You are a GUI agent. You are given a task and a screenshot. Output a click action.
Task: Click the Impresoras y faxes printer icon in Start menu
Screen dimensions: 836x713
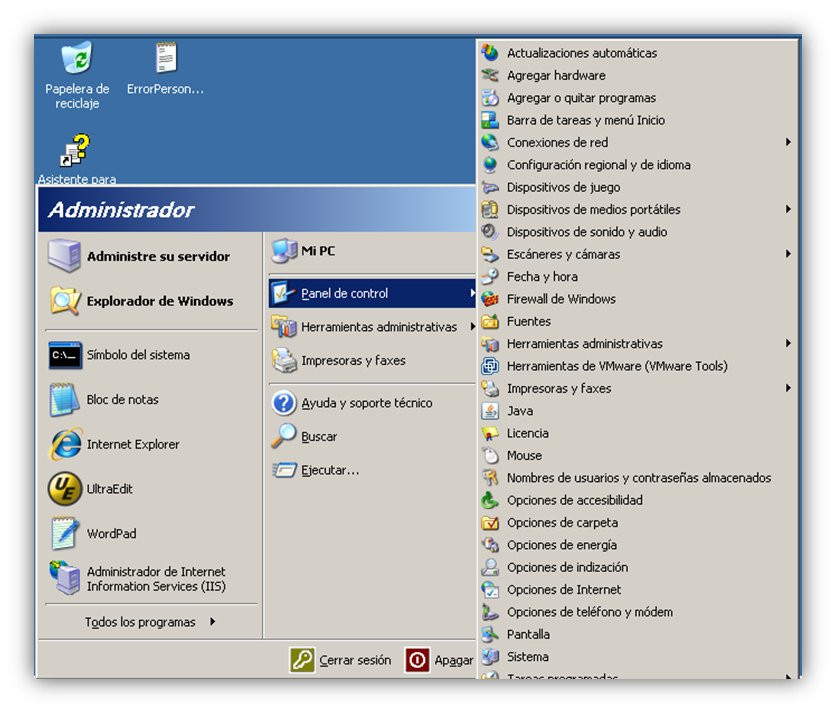[x=284, y=360]
